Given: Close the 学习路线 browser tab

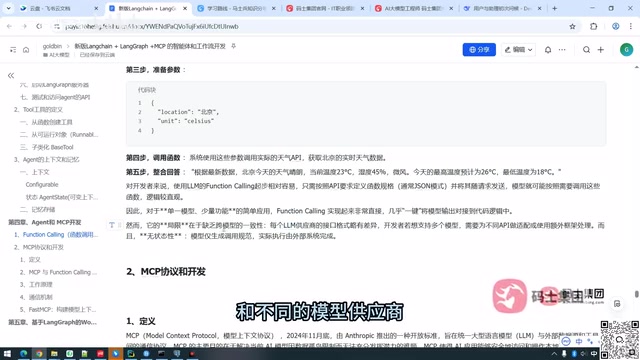Looking at the screenshot, I should (273, 8).
